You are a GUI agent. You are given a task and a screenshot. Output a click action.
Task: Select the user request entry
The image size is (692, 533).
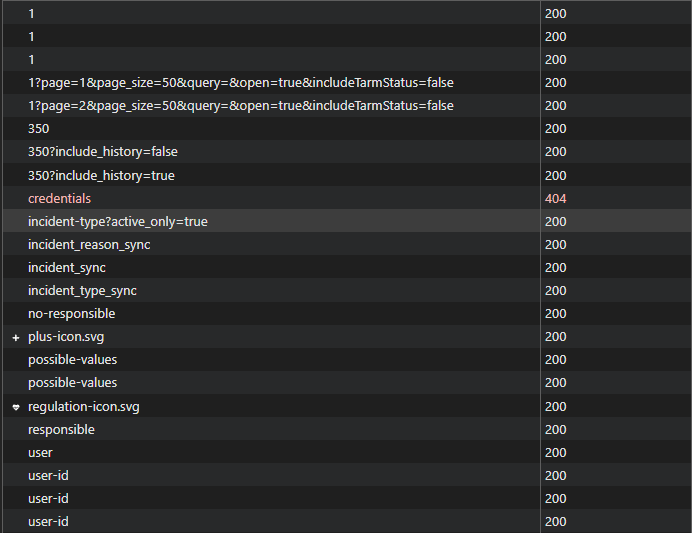tap(40, 453)
